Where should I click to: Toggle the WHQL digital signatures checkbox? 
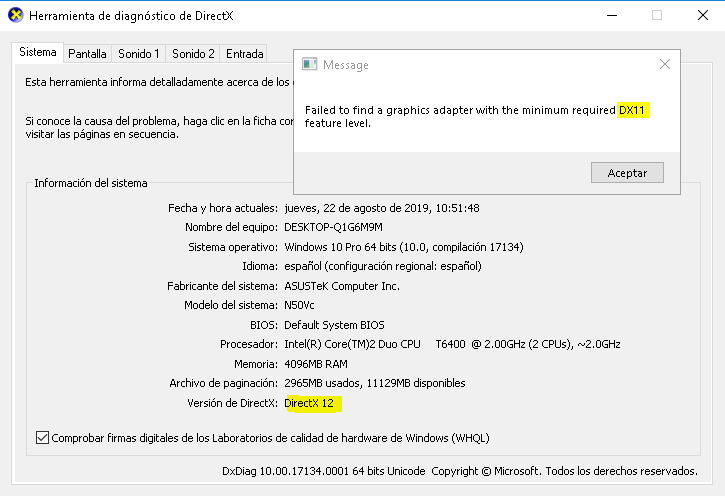pos(42,437)
